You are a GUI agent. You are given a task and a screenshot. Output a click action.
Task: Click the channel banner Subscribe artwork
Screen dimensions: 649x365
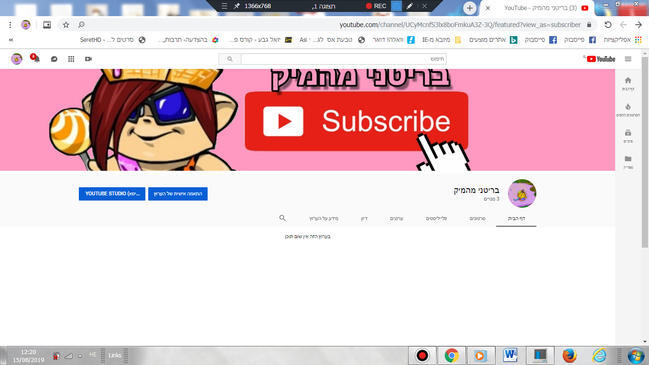click(356, 121)
